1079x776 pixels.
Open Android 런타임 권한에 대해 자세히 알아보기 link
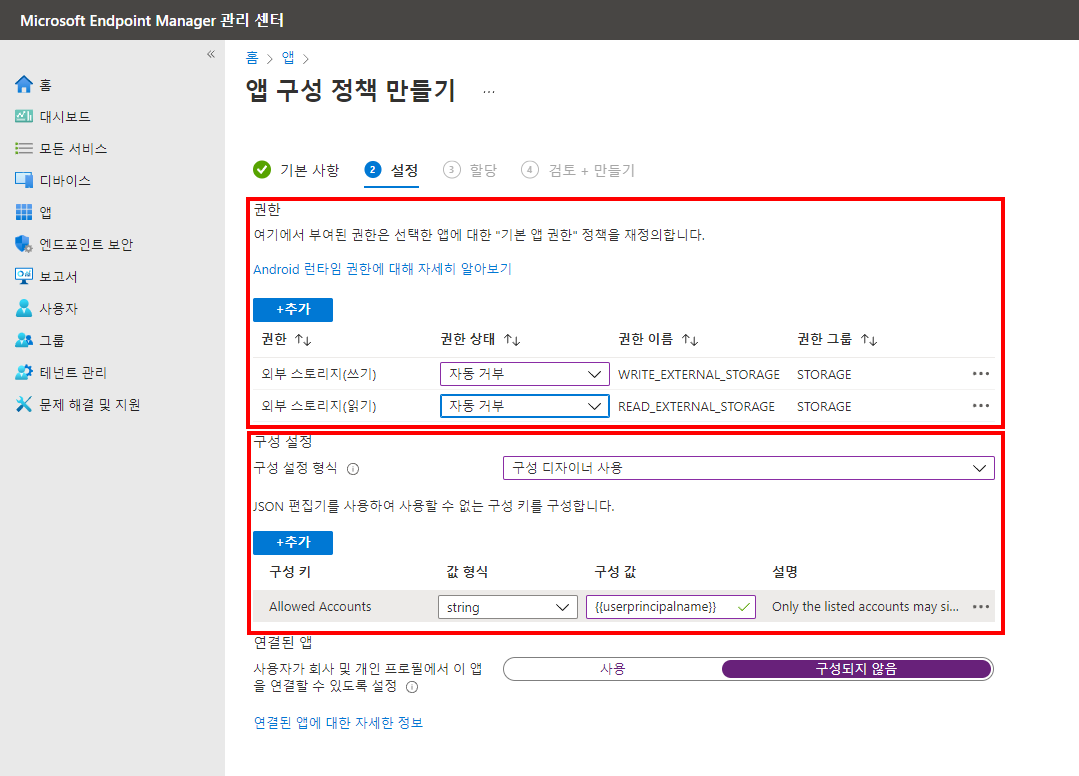pos(383,269)
